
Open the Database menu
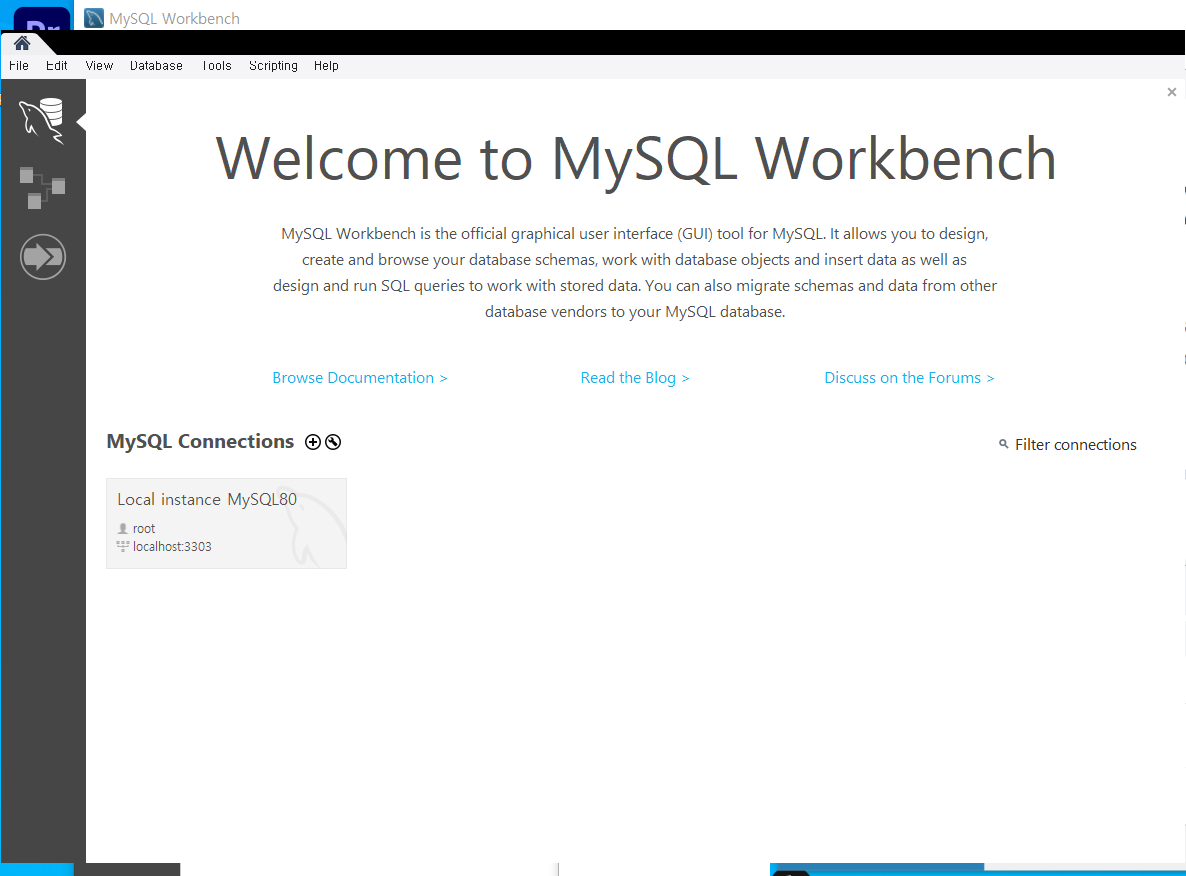coord(157,66)
